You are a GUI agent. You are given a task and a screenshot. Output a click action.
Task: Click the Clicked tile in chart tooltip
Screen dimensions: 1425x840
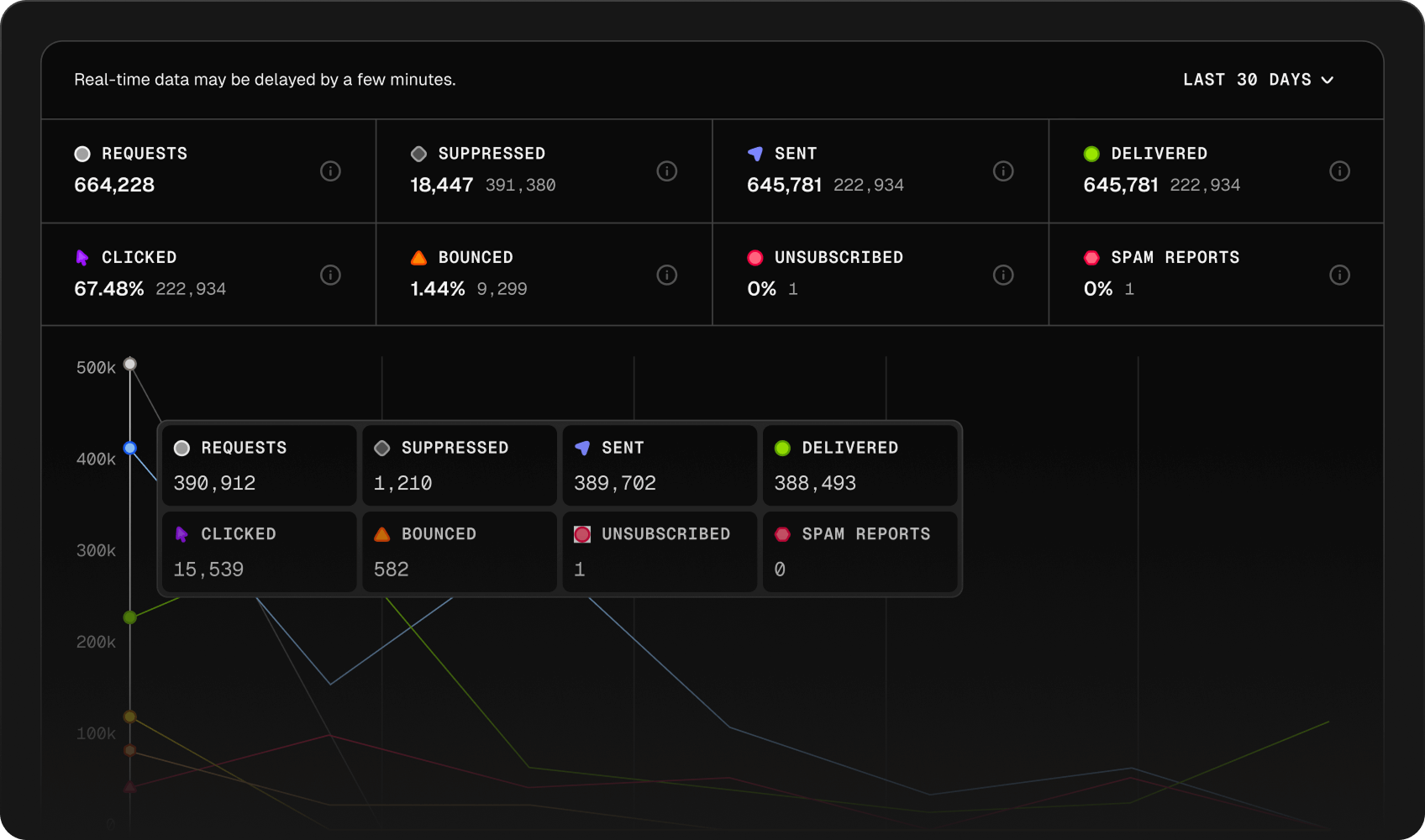(x=259, y=552)
